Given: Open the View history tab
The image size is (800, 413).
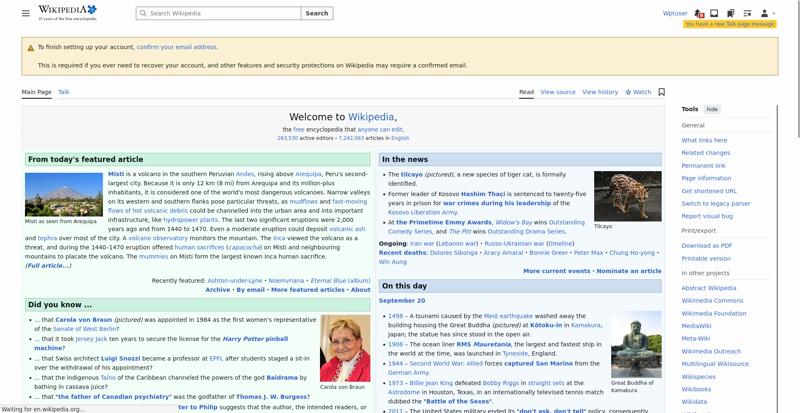Looking at the screenshot, I should (x=600, y=92).
